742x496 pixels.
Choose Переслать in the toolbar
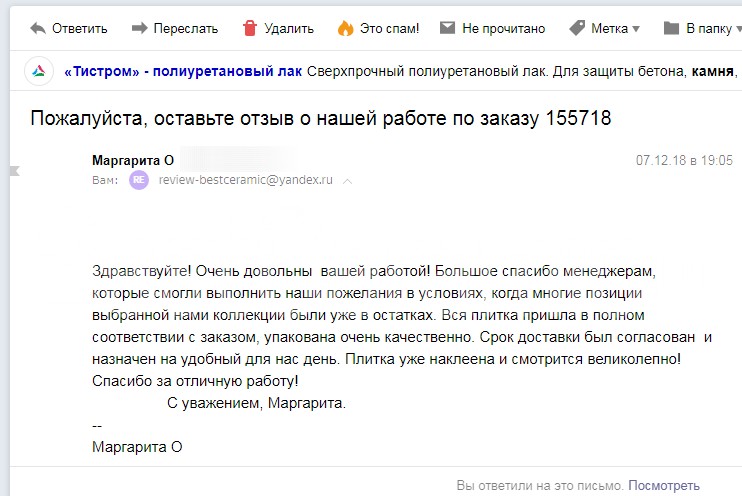[x=186, y=28]
